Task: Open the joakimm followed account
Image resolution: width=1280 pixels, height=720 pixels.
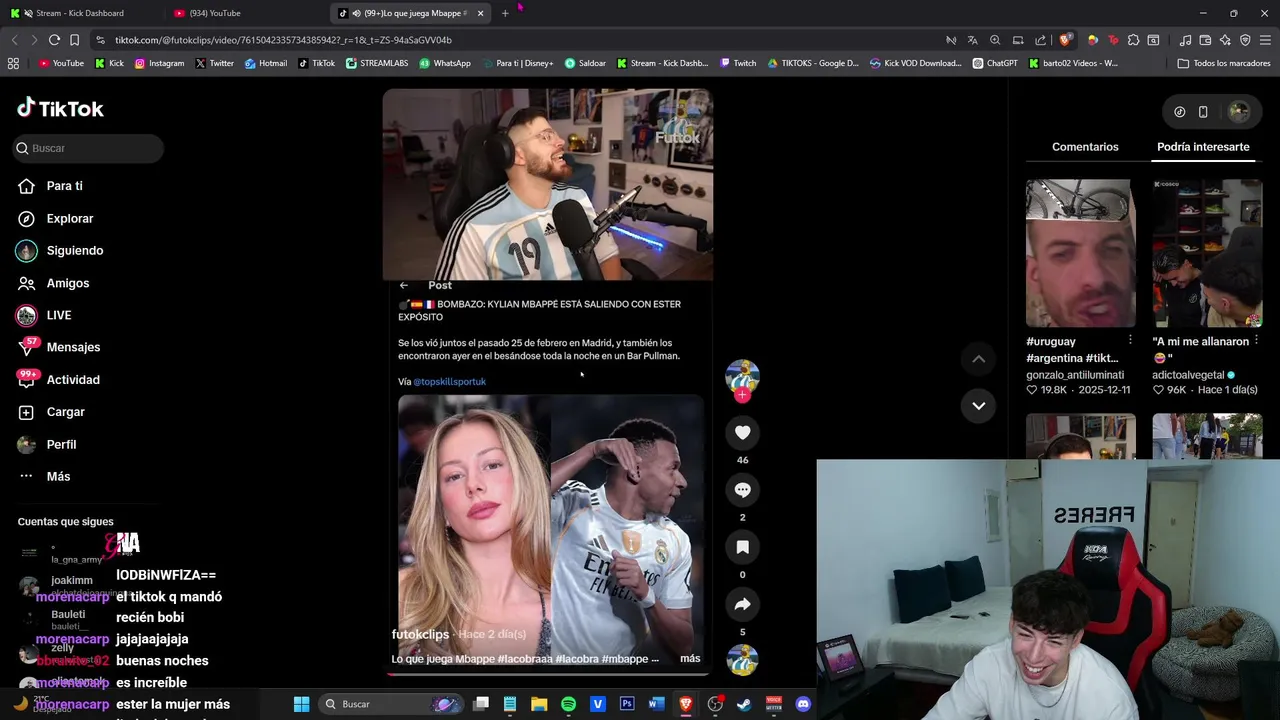Action: click(x=72, y=580)
